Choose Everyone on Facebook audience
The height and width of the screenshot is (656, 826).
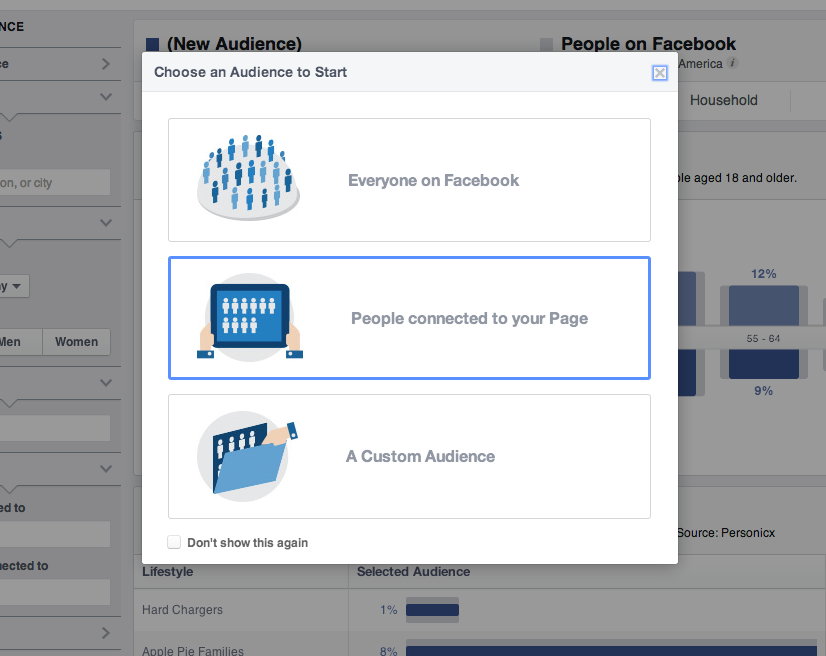tap(409, 180)
